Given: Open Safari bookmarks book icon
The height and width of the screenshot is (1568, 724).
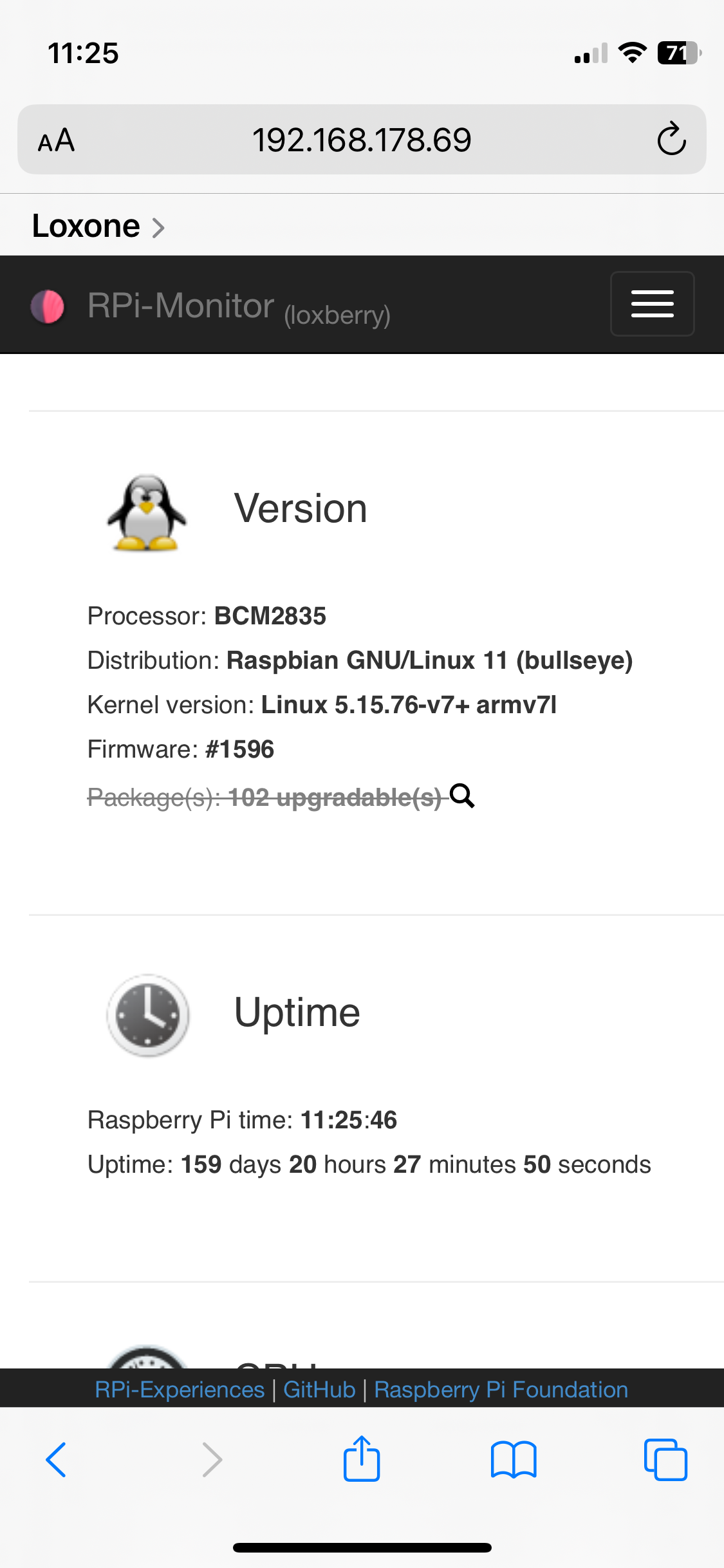Looking at the screenshot, I should tap(513, 1460).
